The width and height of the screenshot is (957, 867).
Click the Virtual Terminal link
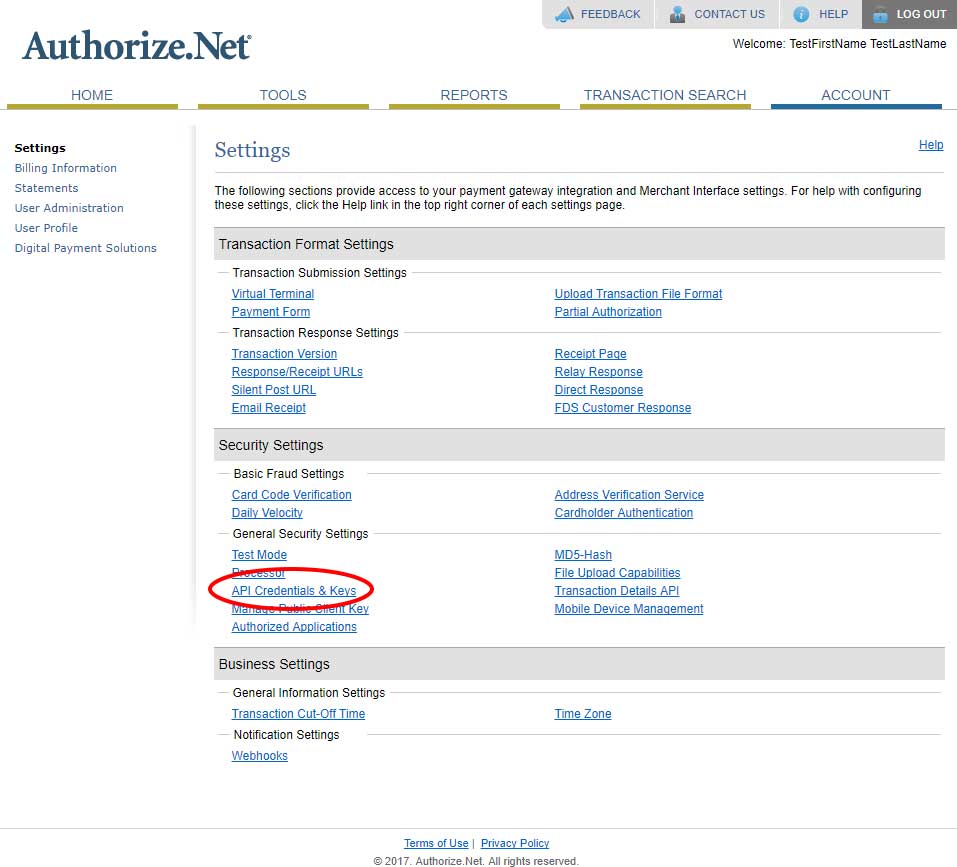(x=273, y=294)
